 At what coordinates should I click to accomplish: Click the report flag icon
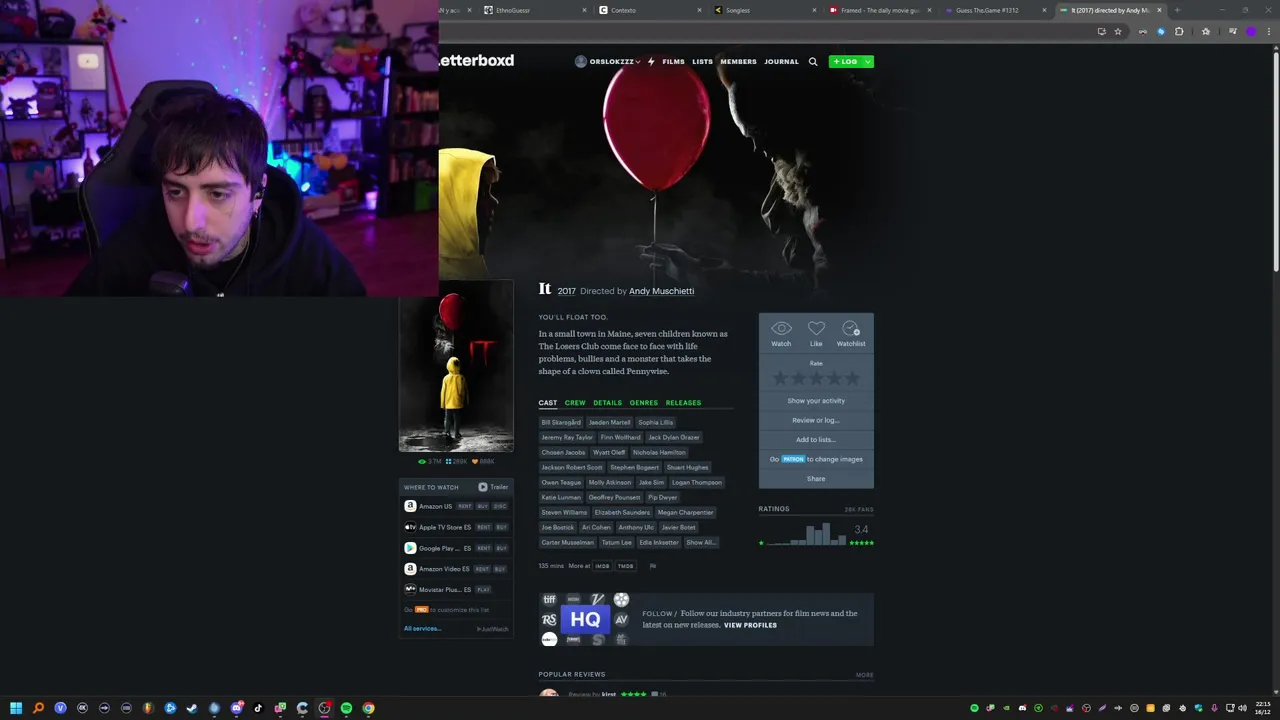(x=653, y=566)
